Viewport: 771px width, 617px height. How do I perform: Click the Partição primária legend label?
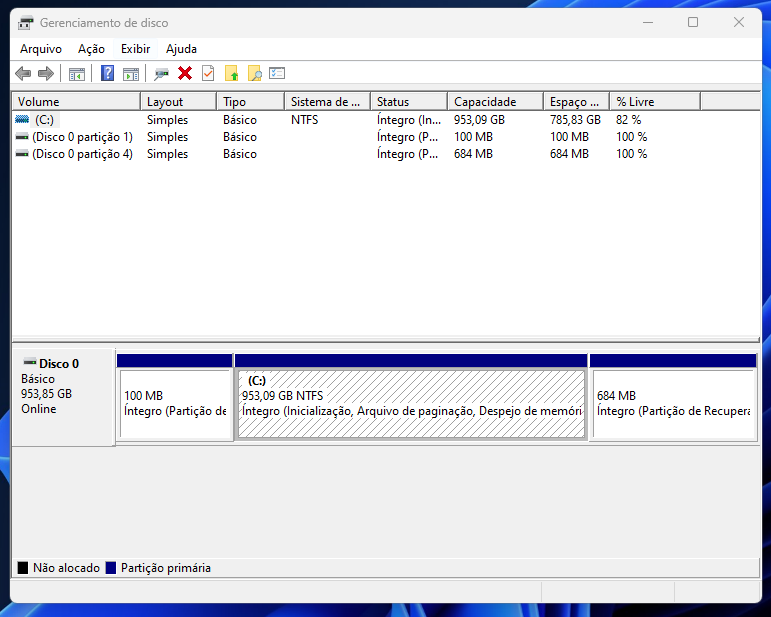(x=166, y=568)
